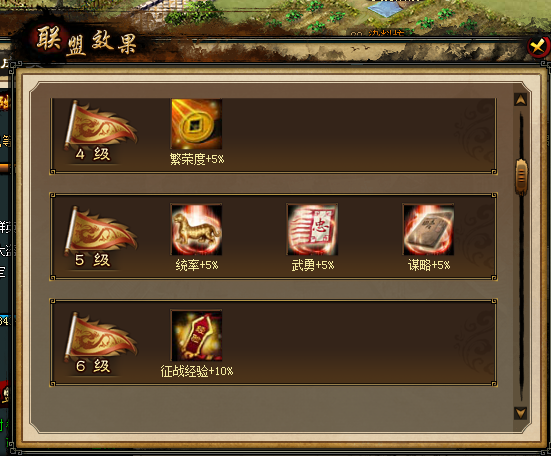Click the 4 级 level text
Image resolution: width=551 pixels, height=456 pixels.
tap(93, 154)
